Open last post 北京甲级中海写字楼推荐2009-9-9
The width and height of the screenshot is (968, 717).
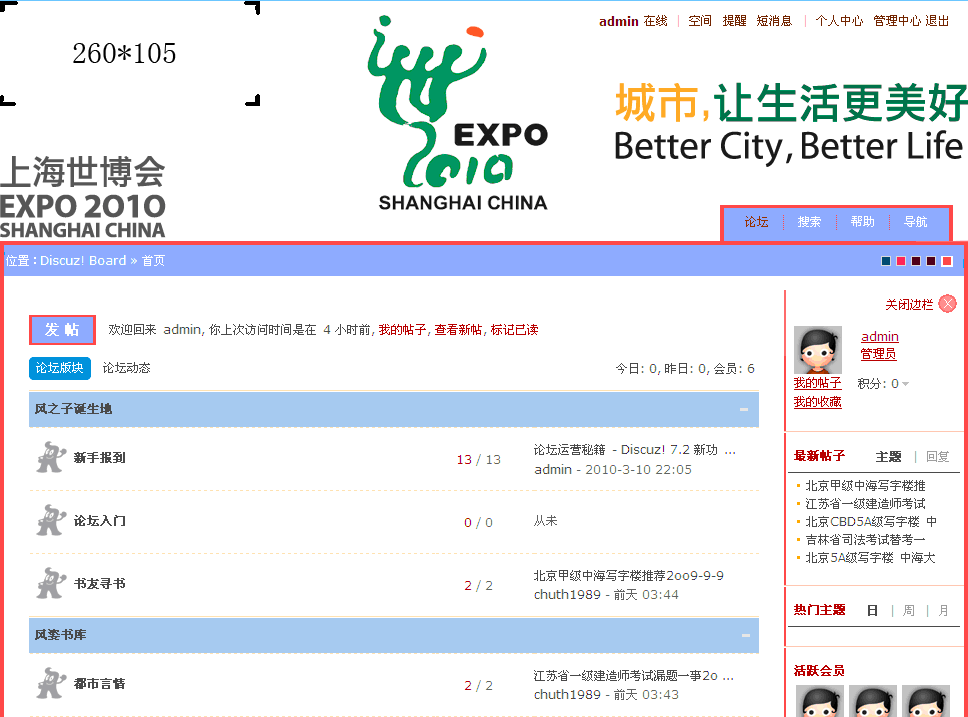click(x=628, y=576)
